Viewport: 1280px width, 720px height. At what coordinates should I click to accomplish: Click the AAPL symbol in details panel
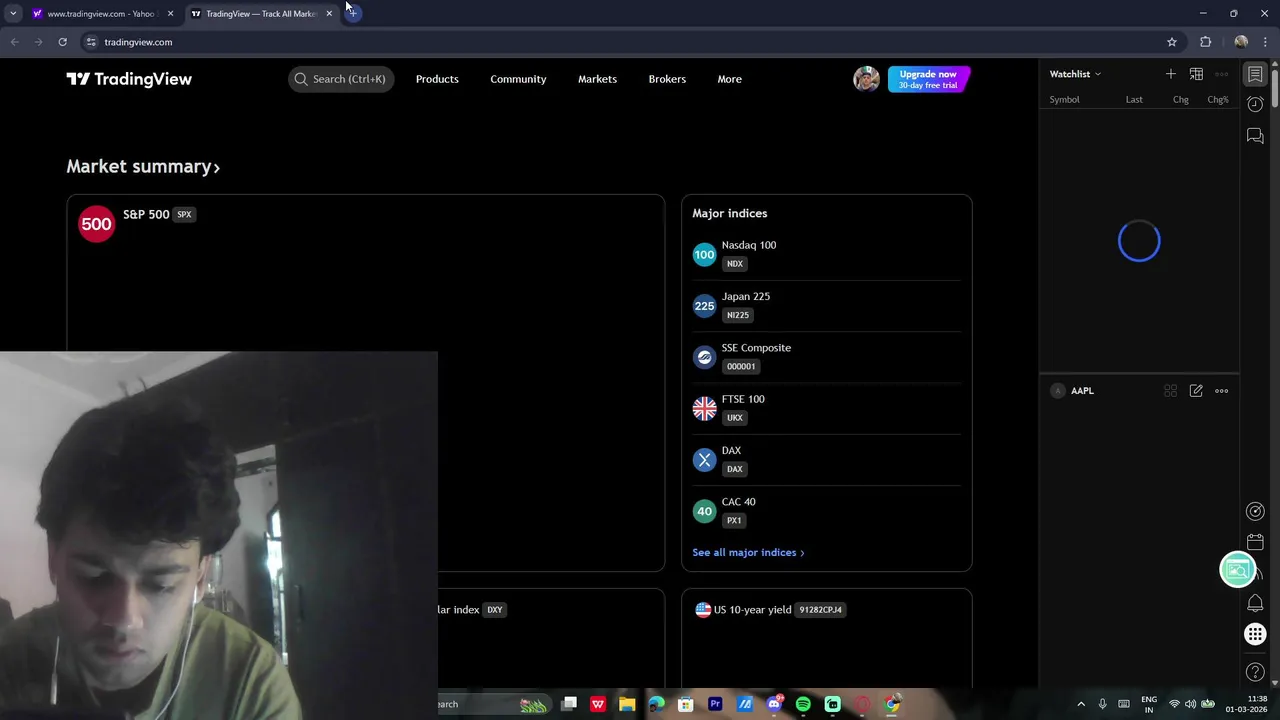(x=1082, y=391)
